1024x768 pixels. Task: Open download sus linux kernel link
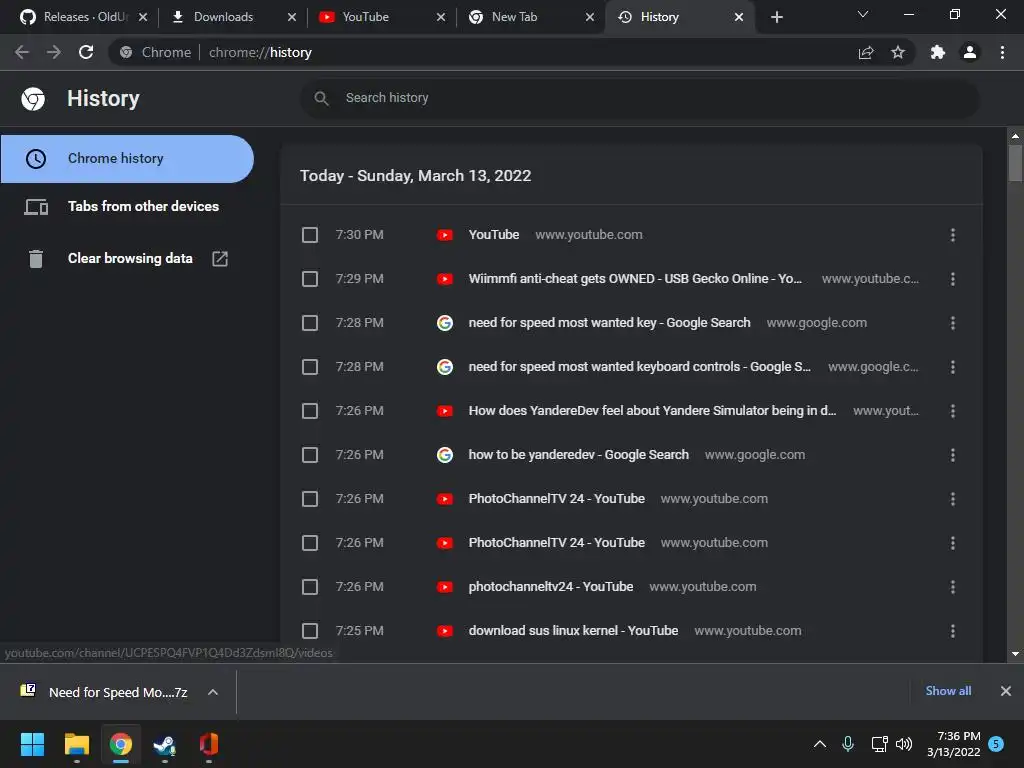(x=573, y=631)
